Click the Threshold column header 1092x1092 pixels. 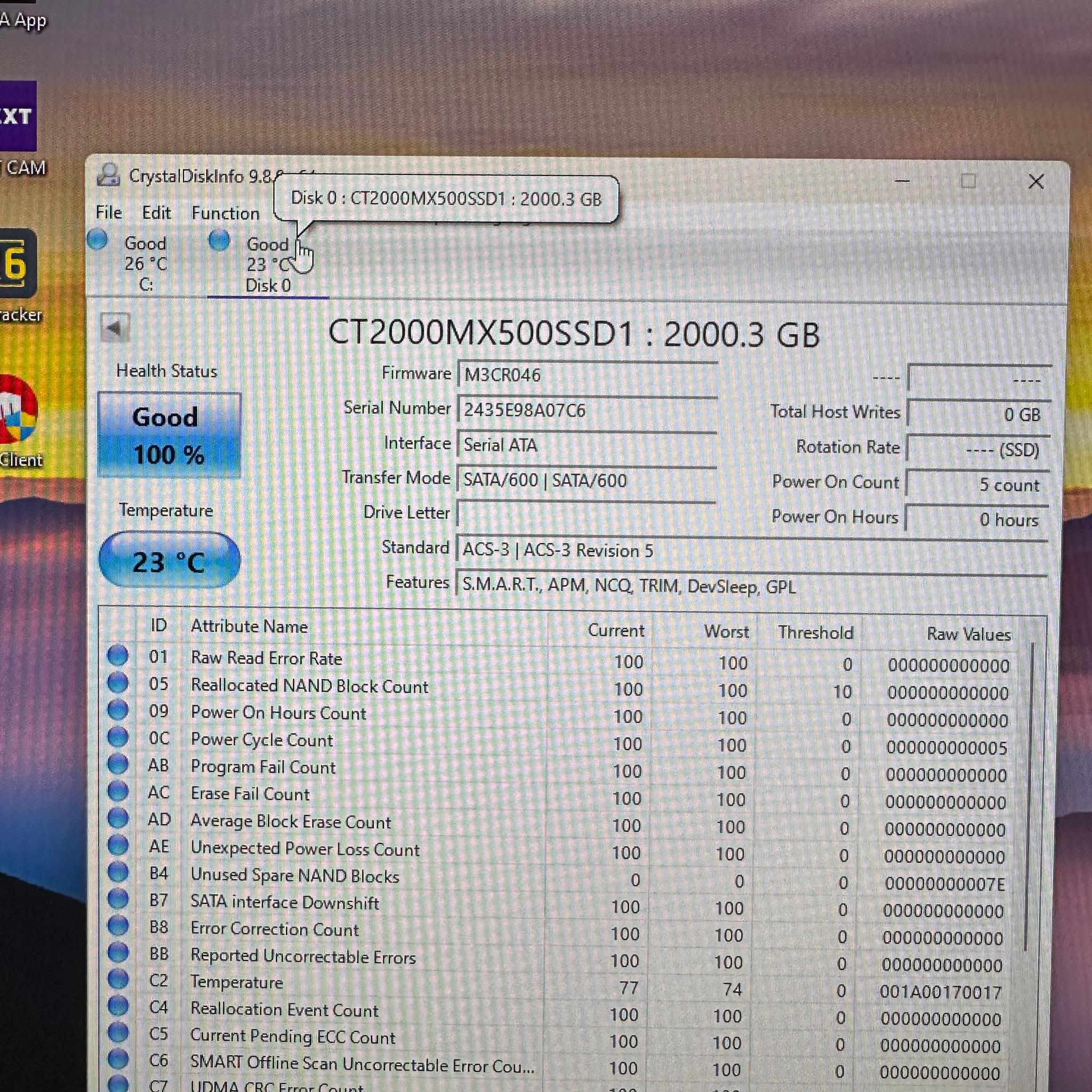coord(816,632)
